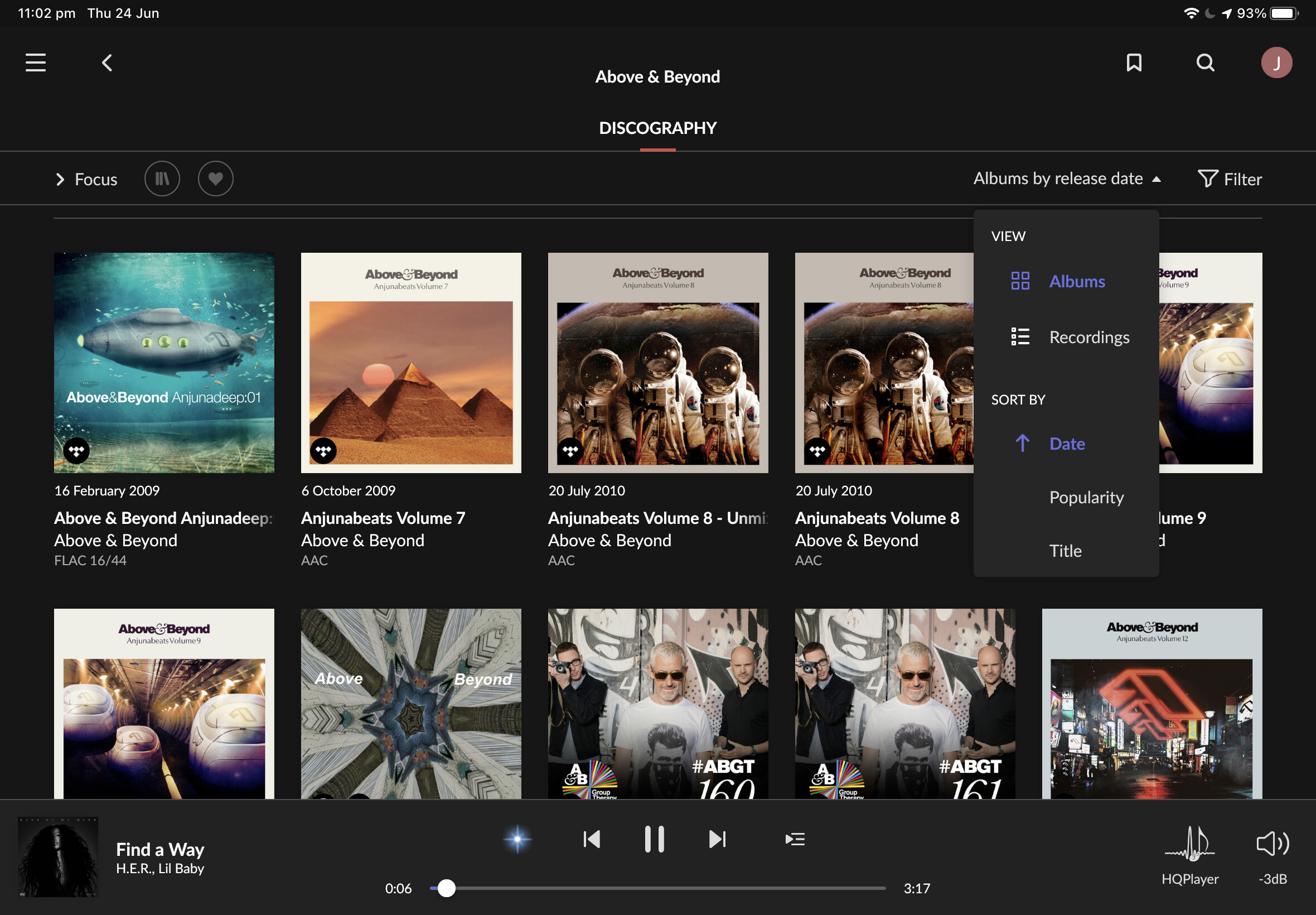Open the Anjunabeats Volume 7 cover
Viewport: 1316px width, 915px height.
click(x=411, y=363)
